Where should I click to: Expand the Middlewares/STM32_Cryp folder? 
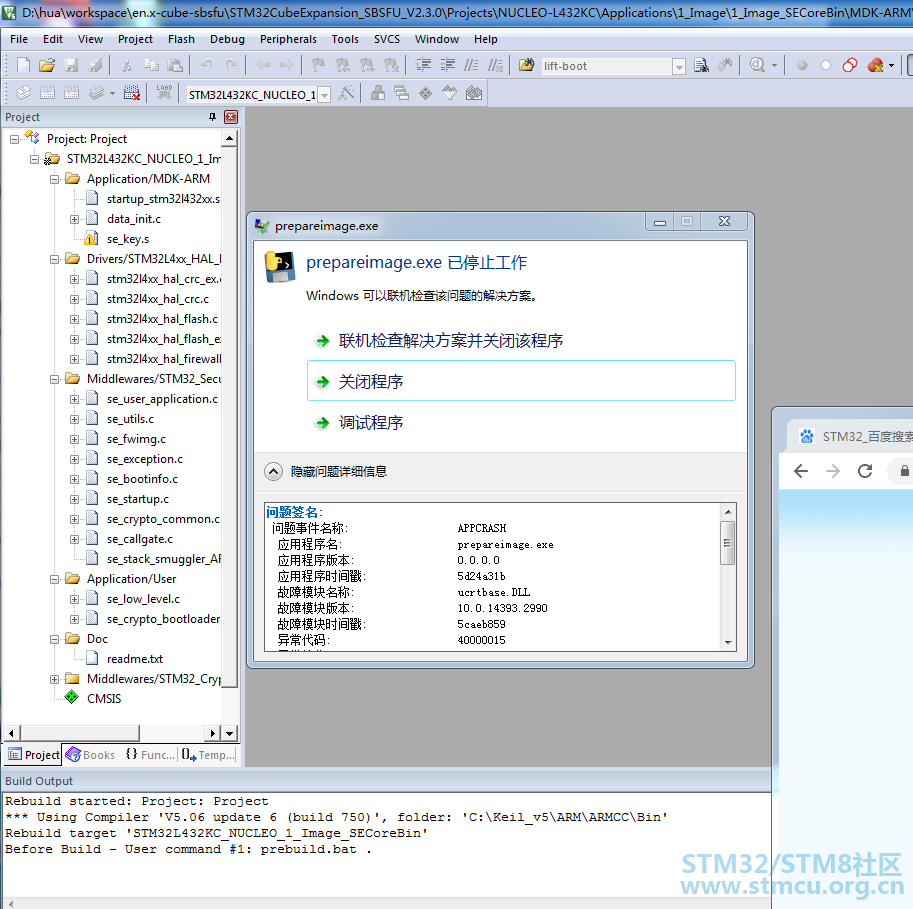[x=54, y=680]
